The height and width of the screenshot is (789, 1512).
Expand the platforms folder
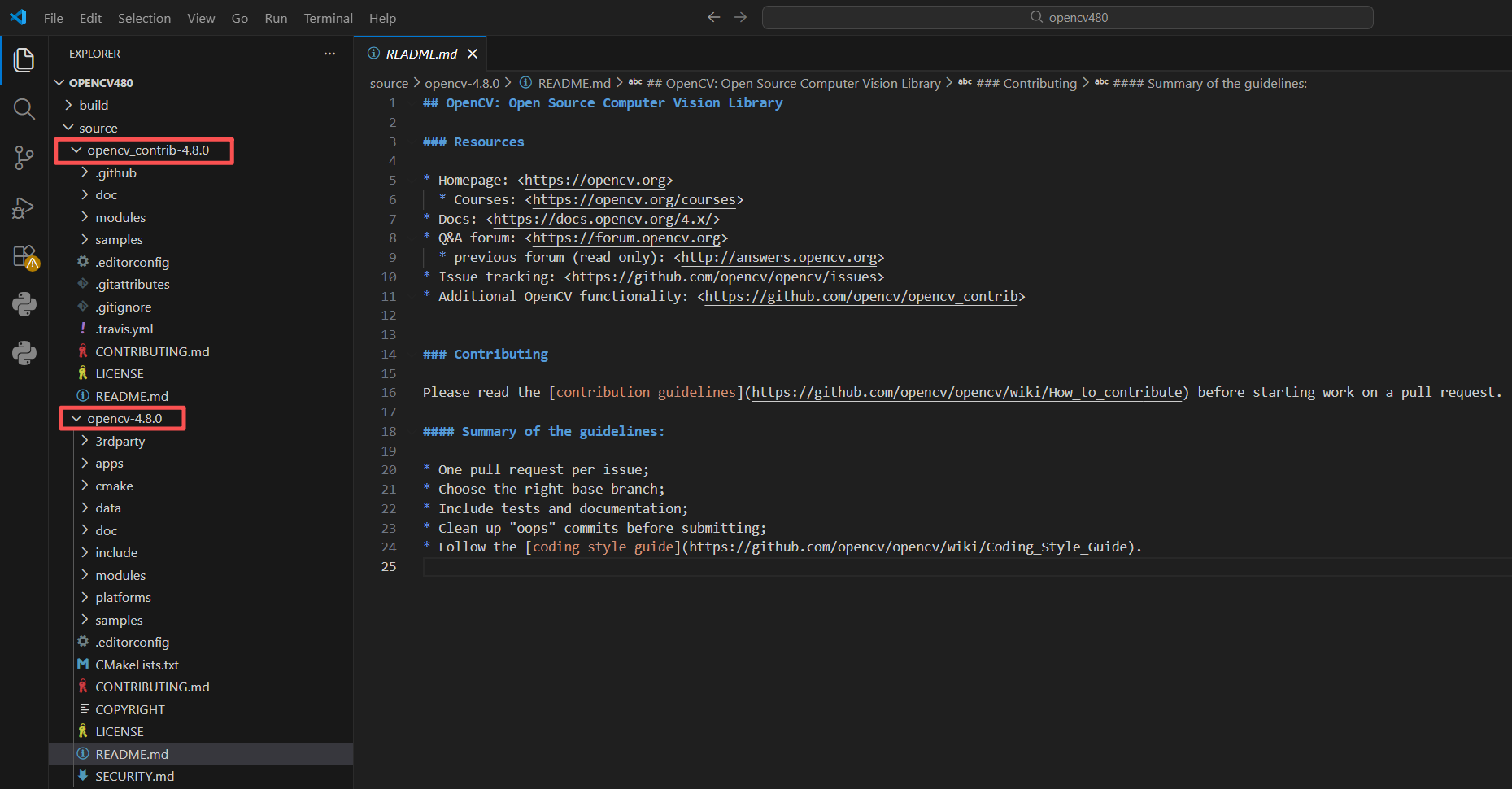pos(201,597)
